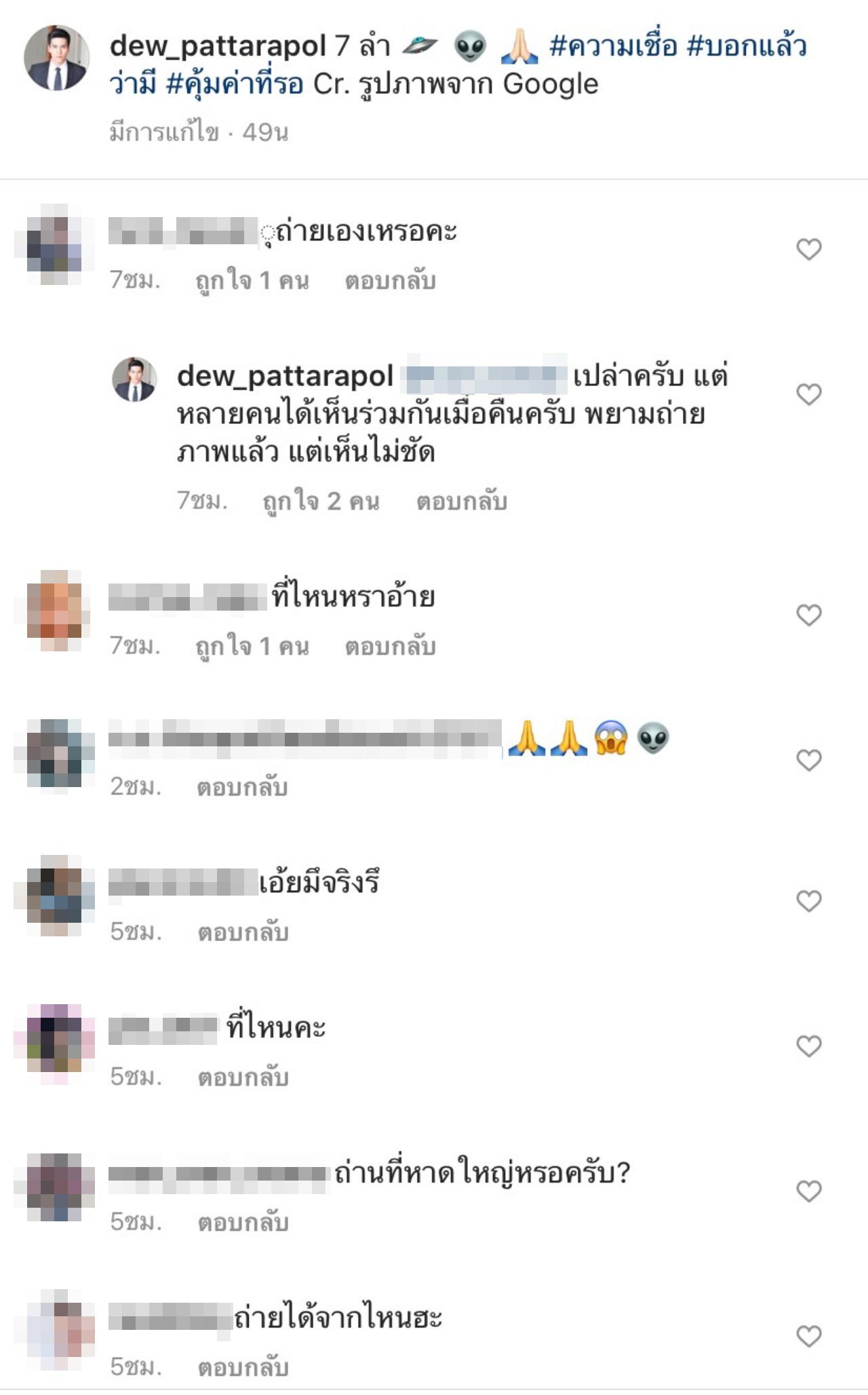Open the #คุ้มค่าที่รอ hashtag

[235, 84]
